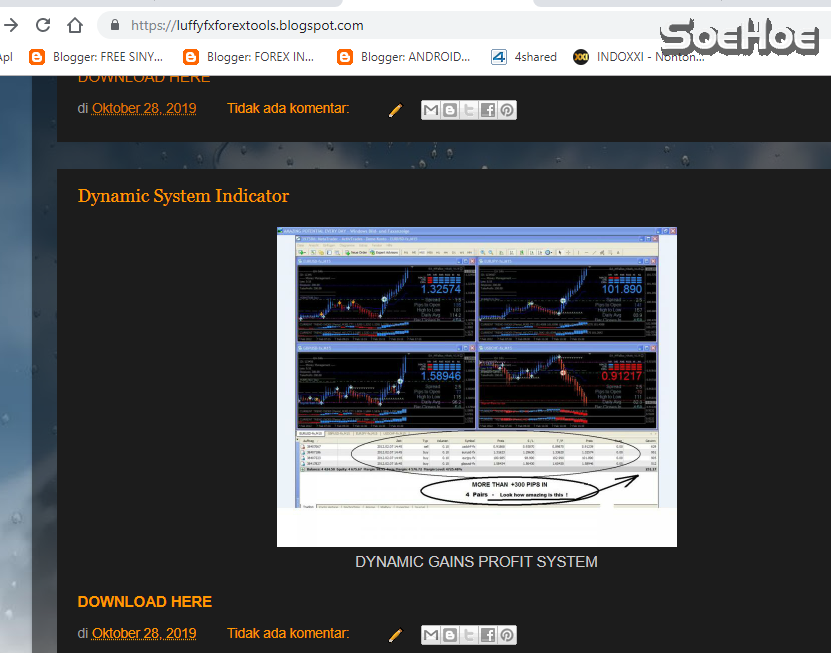The image size is (831, 653).
Task: Open the Blogger: ANDROID... bookmark
Action: pos(404,57)
